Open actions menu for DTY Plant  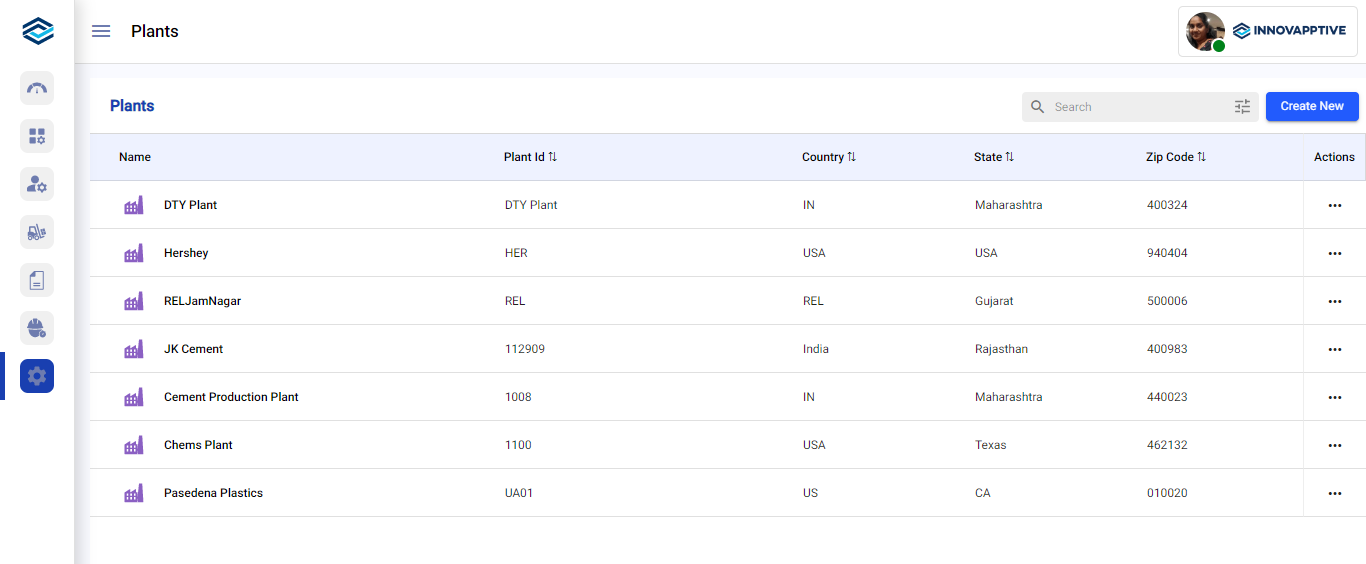[1334, 205]
